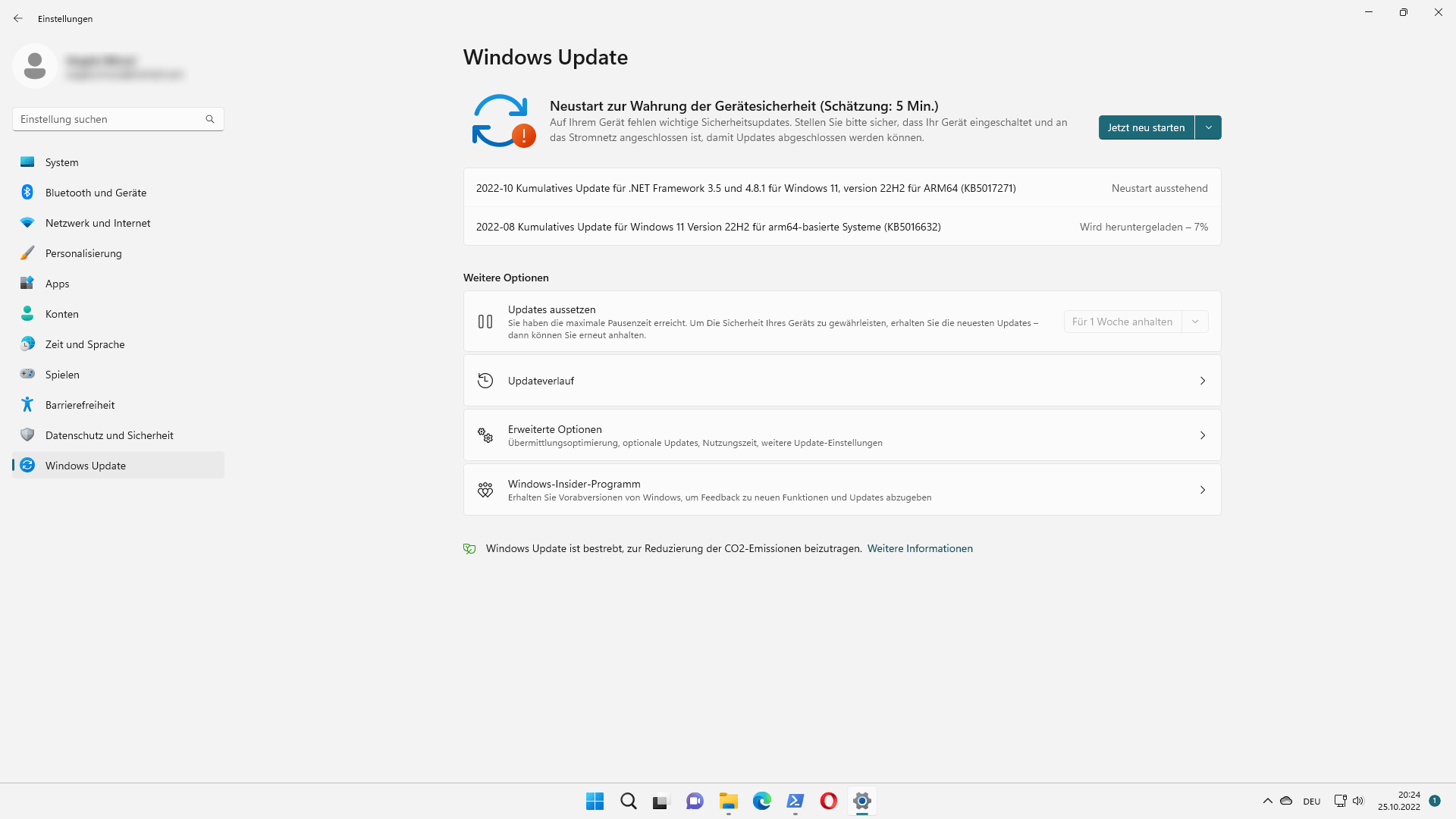Open Windows-Insider-Programm
The width and height of the screenshot is (1456, 819).
pyautogui.click(x=842, y=490)
